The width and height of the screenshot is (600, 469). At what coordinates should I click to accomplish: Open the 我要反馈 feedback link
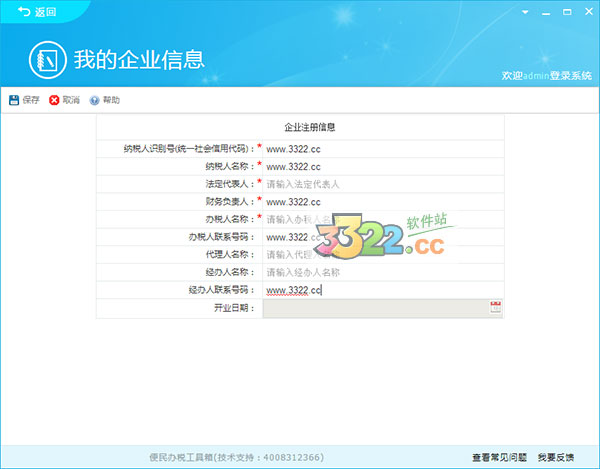click(x=556, y=457)
